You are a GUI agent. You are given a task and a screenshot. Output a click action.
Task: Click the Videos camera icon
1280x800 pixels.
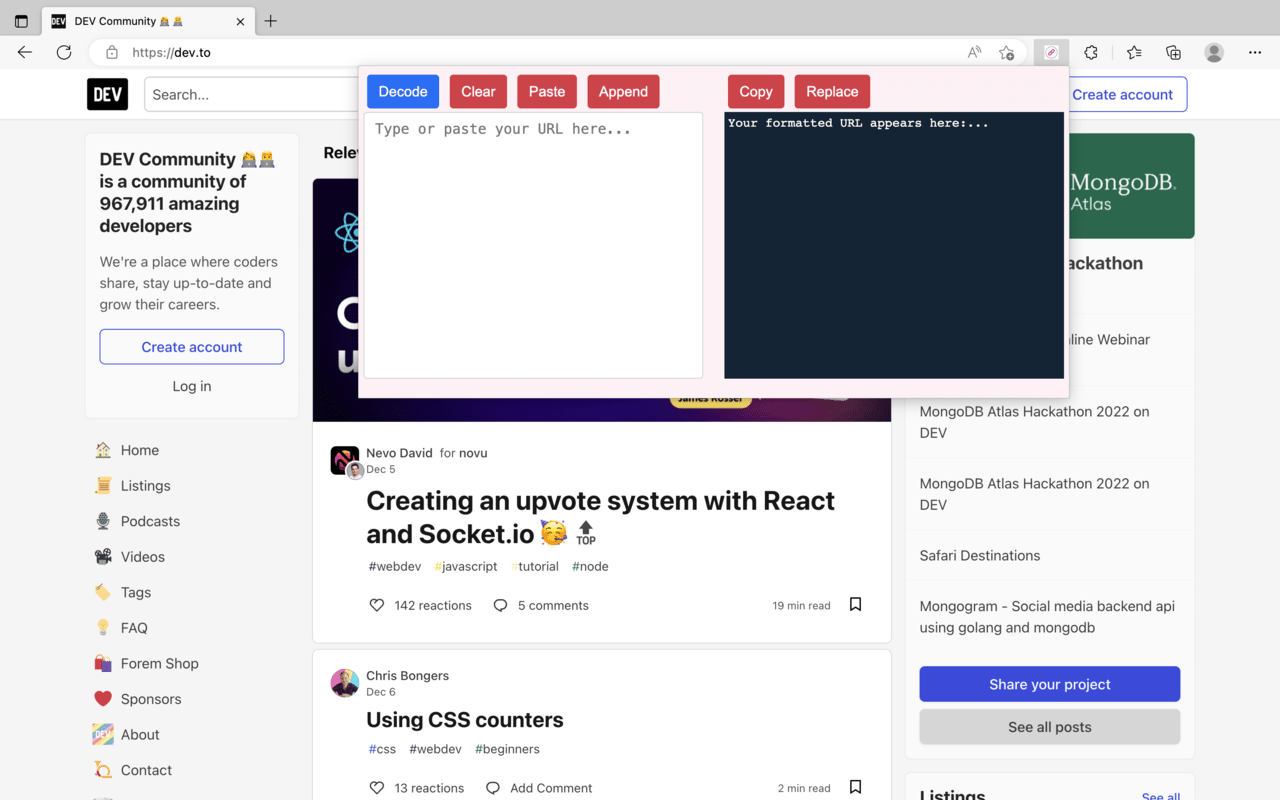coord(103,556)
